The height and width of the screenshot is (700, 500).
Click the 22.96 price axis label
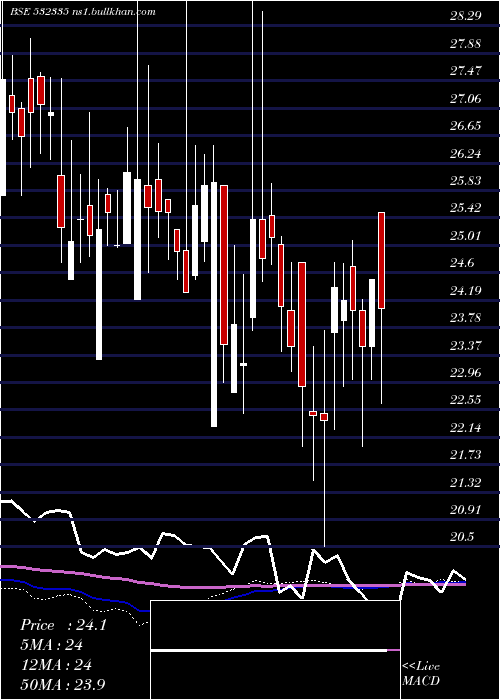click(x=466, y=373)
